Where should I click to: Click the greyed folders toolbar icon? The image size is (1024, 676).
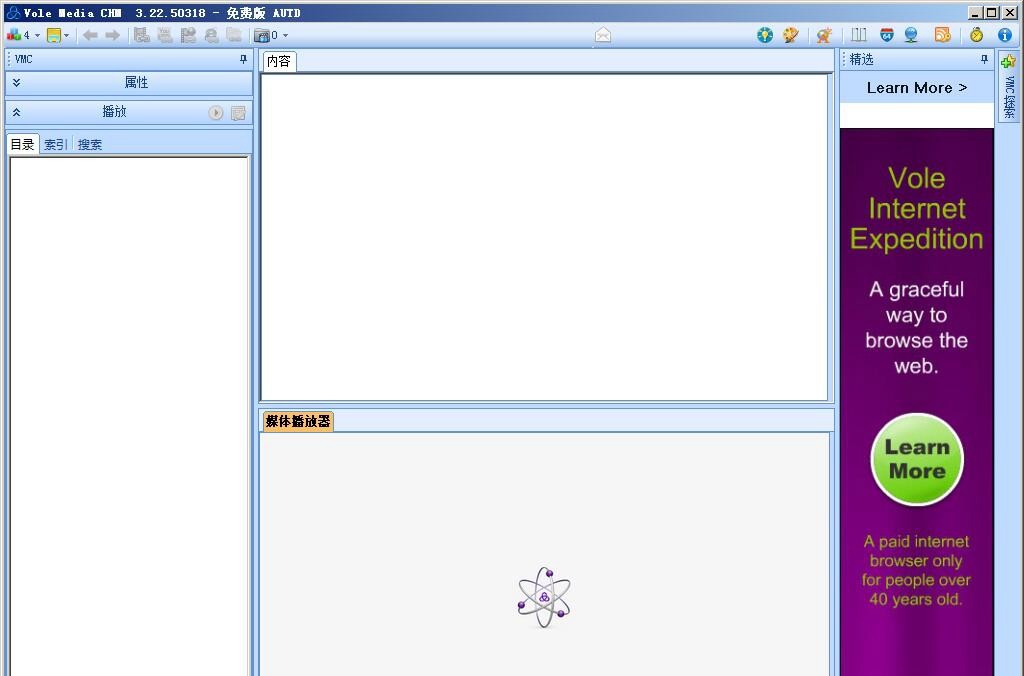pos(234,35)
